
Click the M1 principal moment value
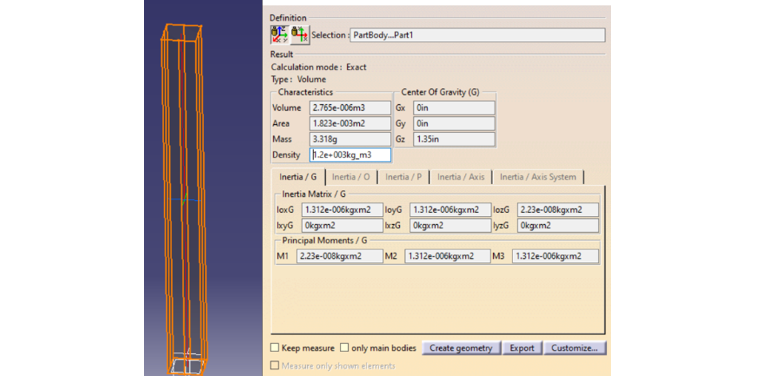[x=339, y=256]
